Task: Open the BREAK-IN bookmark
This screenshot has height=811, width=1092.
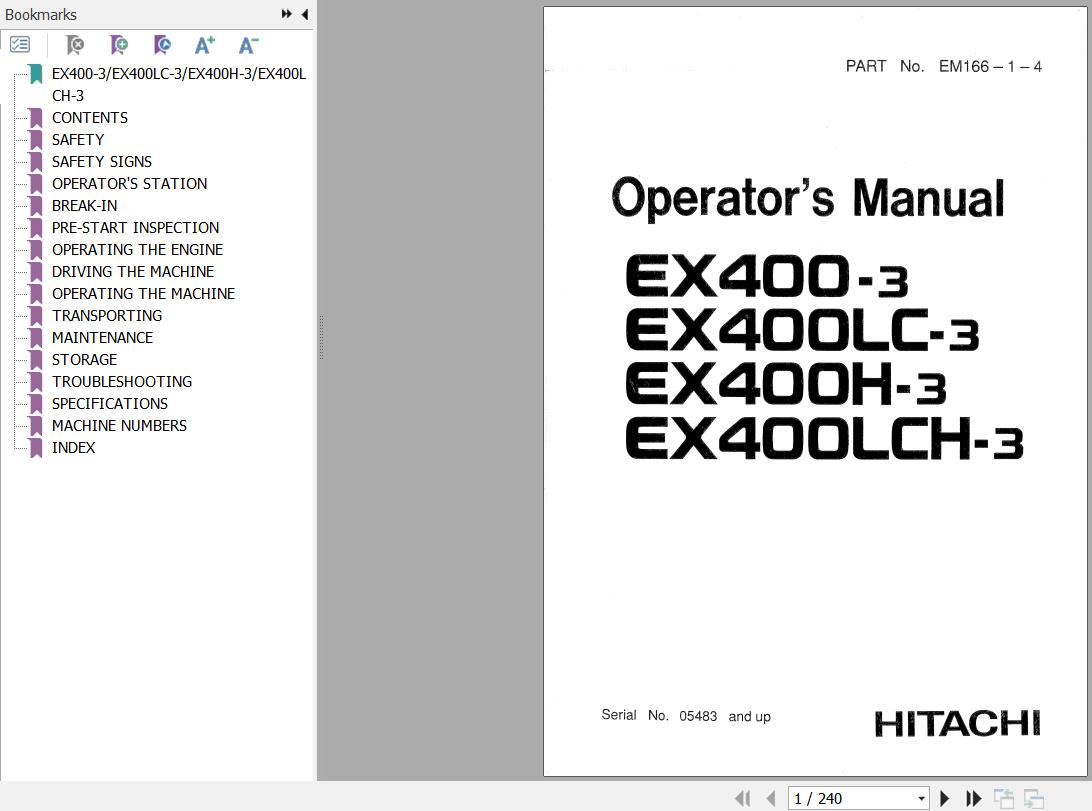Action: pyautogui.click(x=84, y=206)
